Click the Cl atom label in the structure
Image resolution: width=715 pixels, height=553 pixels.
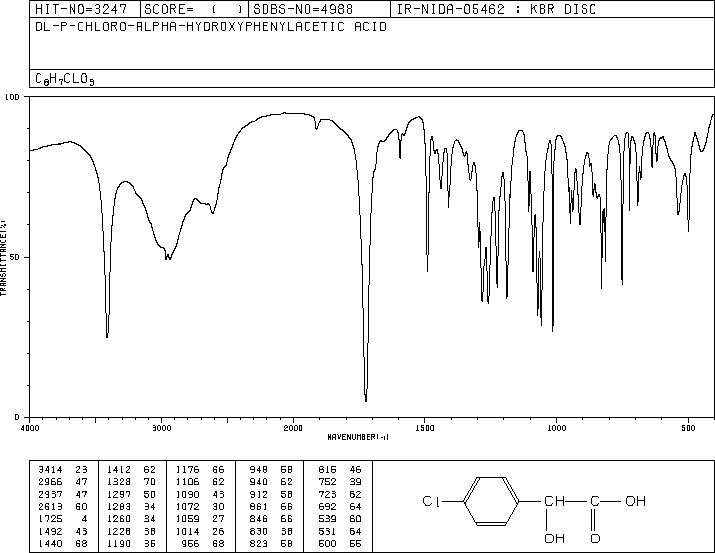pyautogui.click(x=431, y=501)
